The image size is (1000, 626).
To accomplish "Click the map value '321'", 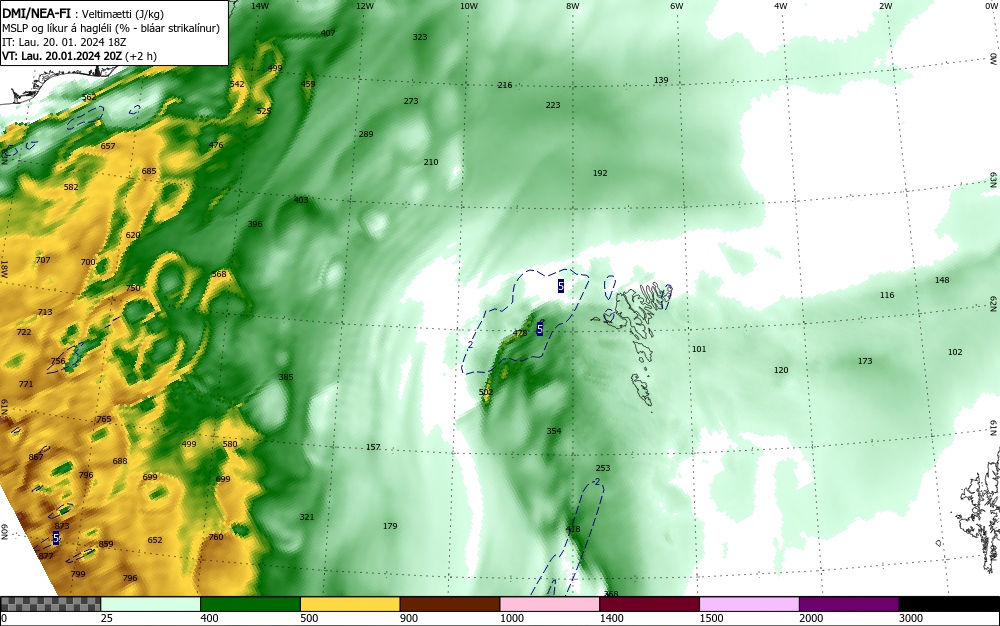I will click(307, 517).
